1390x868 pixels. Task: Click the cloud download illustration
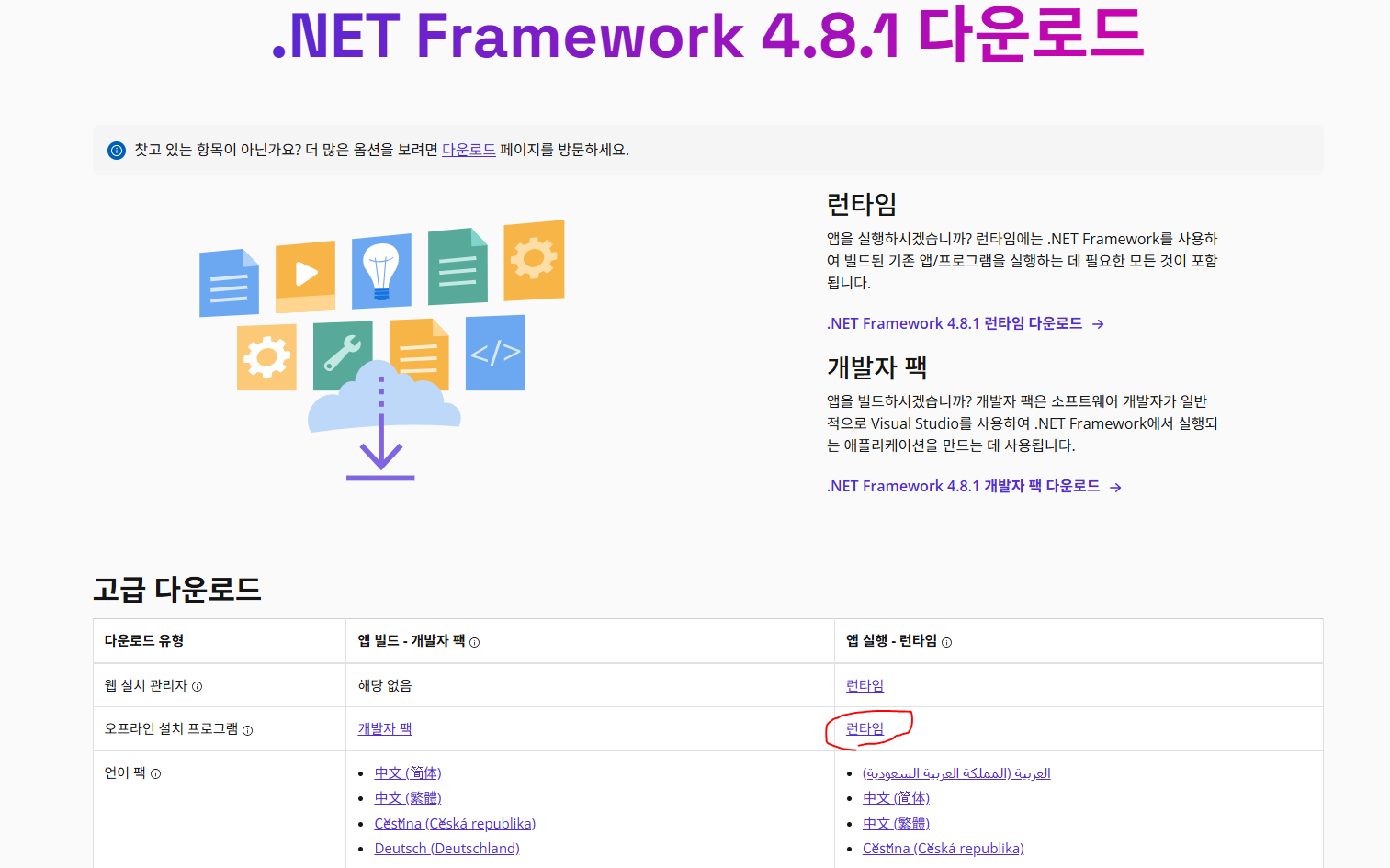click(x=382, y=351)
